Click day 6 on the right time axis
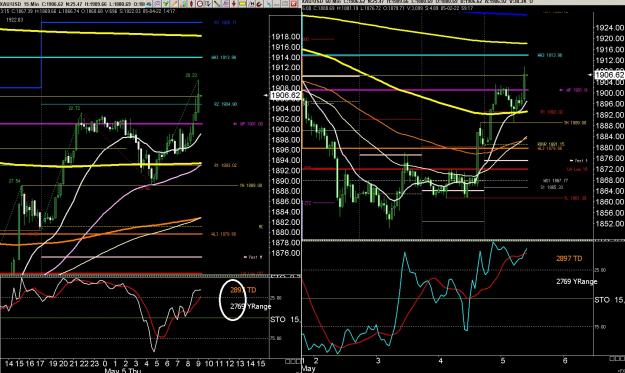This screenshot has height=373, width=625. (x=565, y=361)
